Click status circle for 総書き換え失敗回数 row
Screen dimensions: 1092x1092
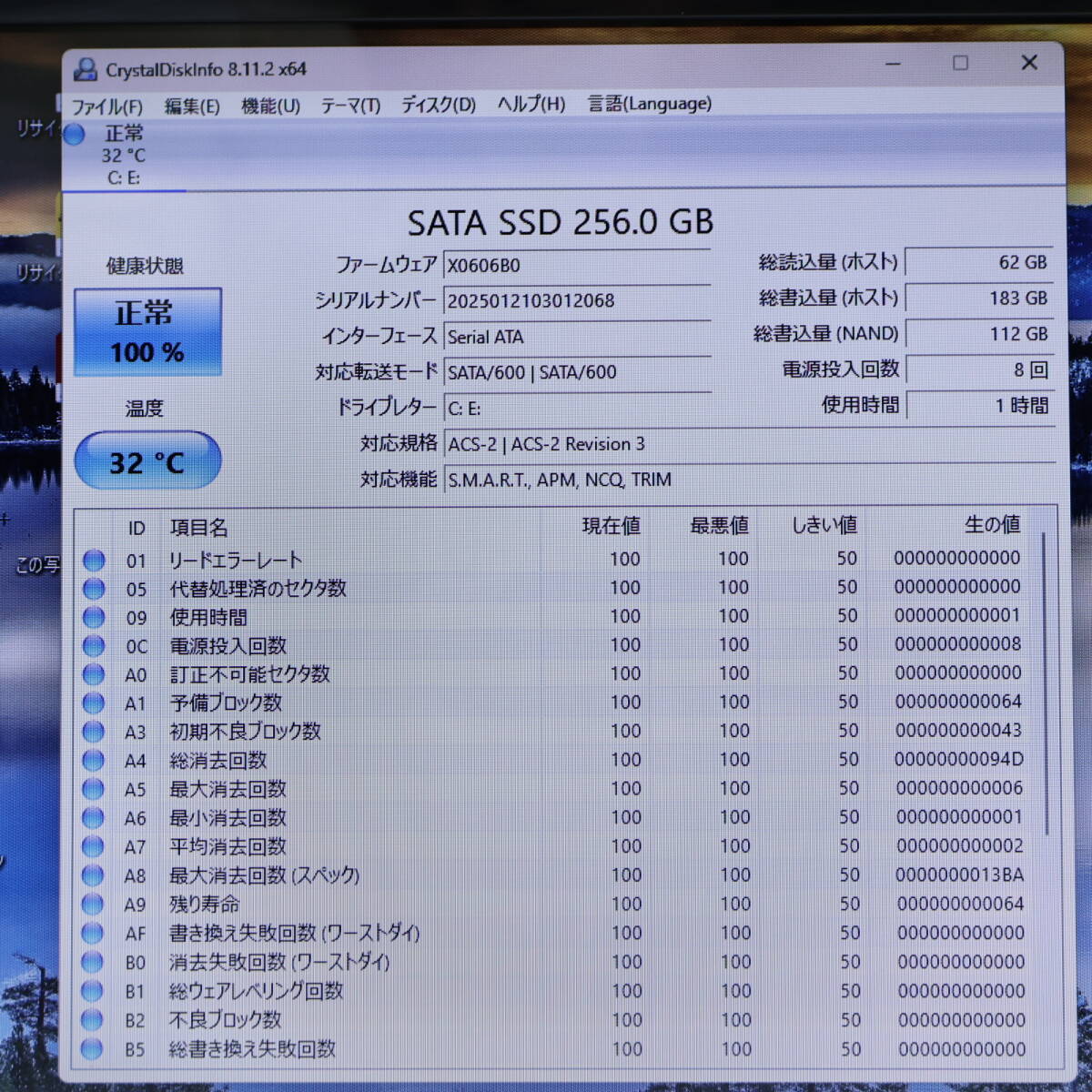(92, 1049)
